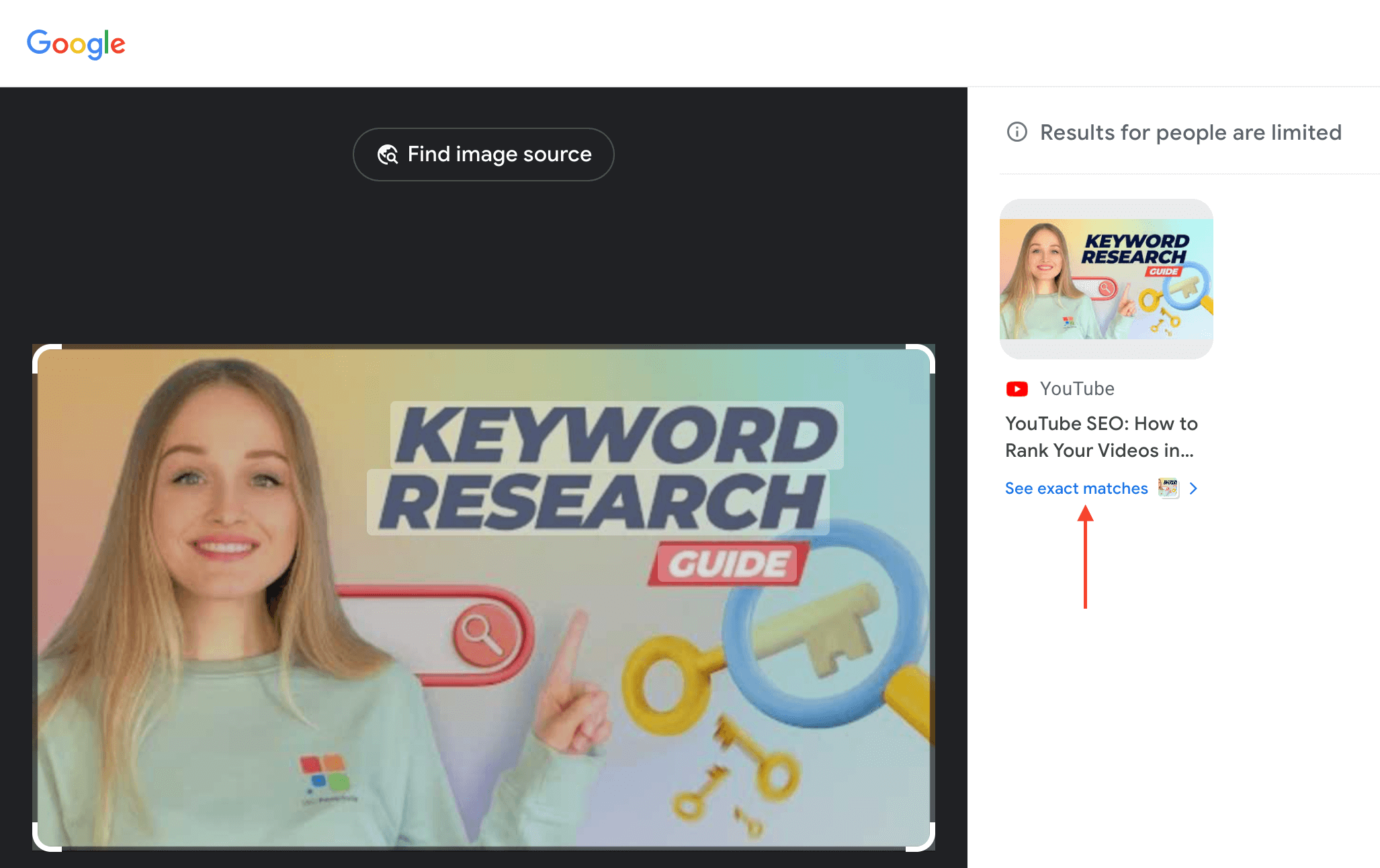The image size is (1380, 868).
Task: Select the RESEARCH text region in image
Action: coord(599,502)
